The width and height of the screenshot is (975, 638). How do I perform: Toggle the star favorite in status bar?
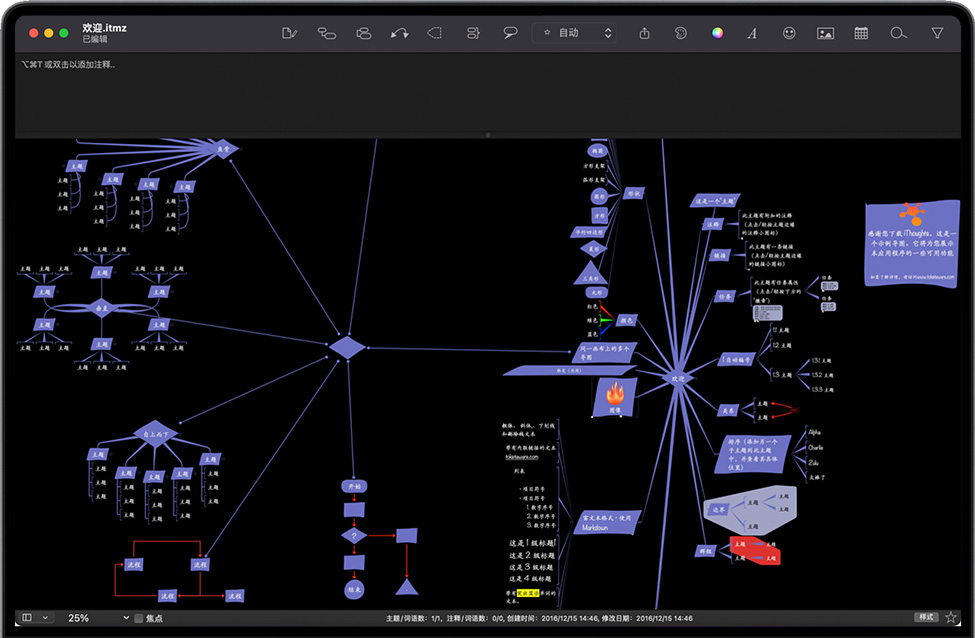tap(951, 618)
